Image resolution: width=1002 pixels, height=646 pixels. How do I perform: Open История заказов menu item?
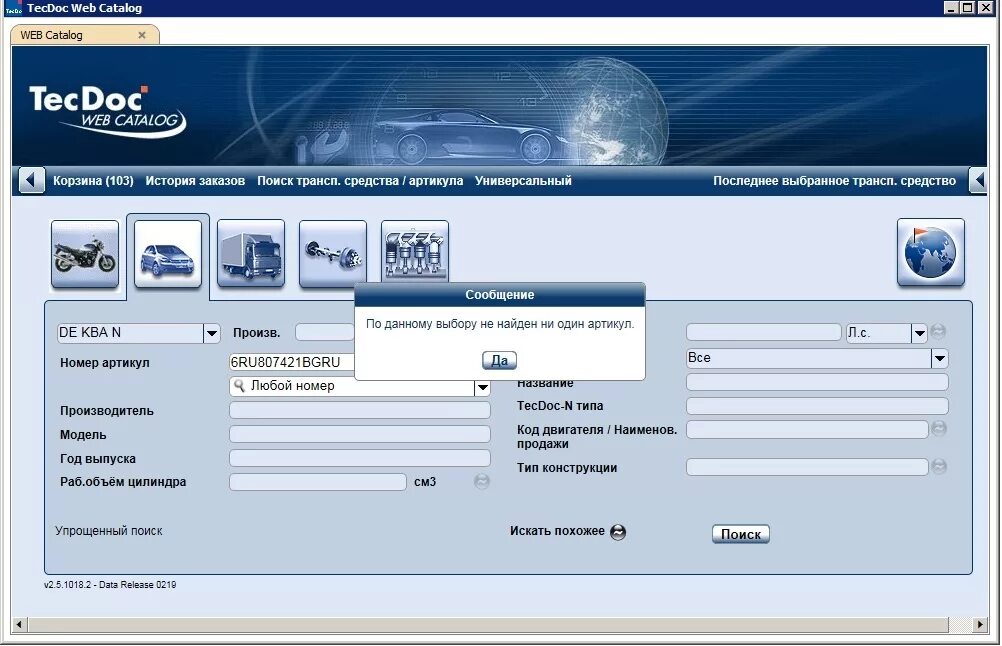195,181
